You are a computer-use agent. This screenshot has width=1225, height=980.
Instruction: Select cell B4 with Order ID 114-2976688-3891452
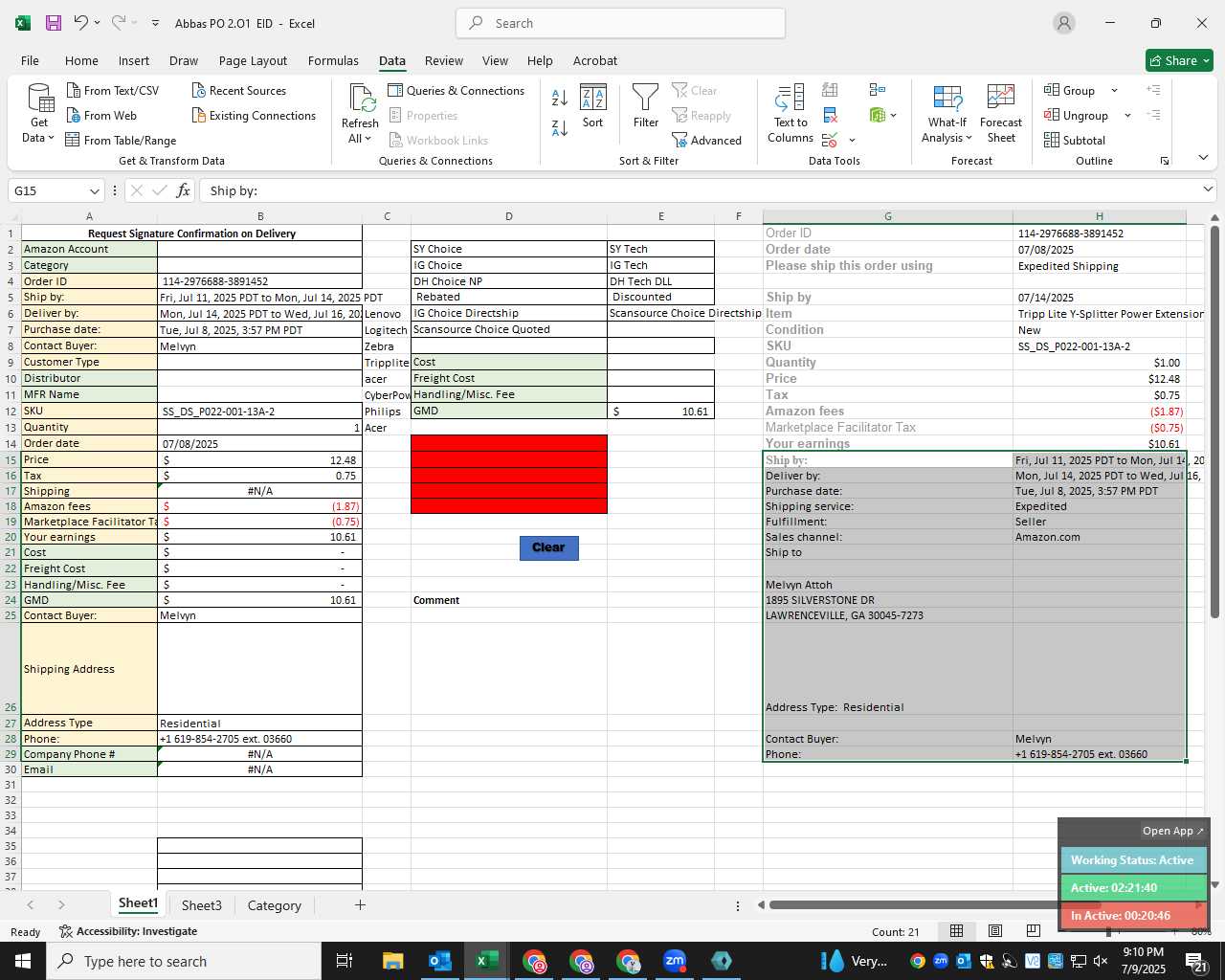coord(259,281)
